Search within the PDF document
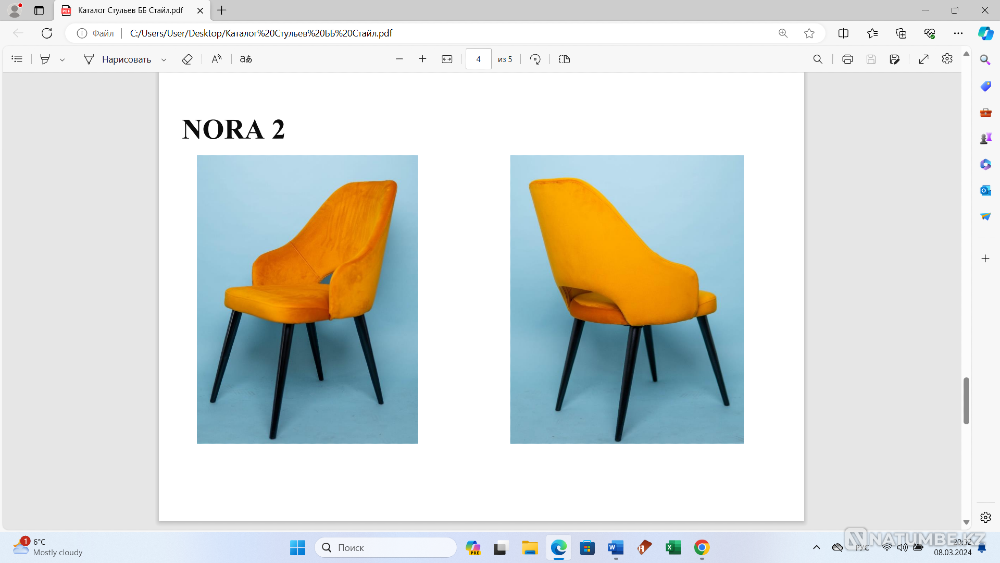 [817, 59]
